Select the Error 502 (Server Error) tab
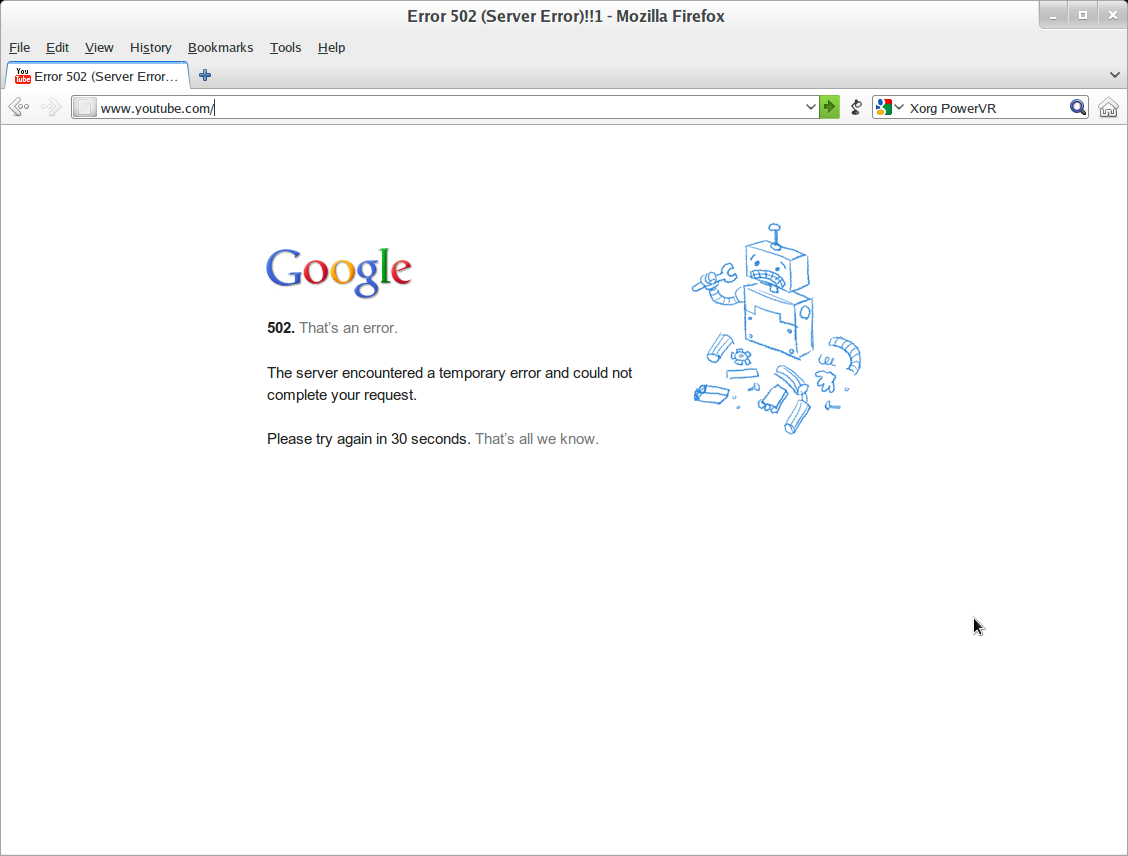The height and width of the screenshot is (856, 1128). (x=98, y=76)
